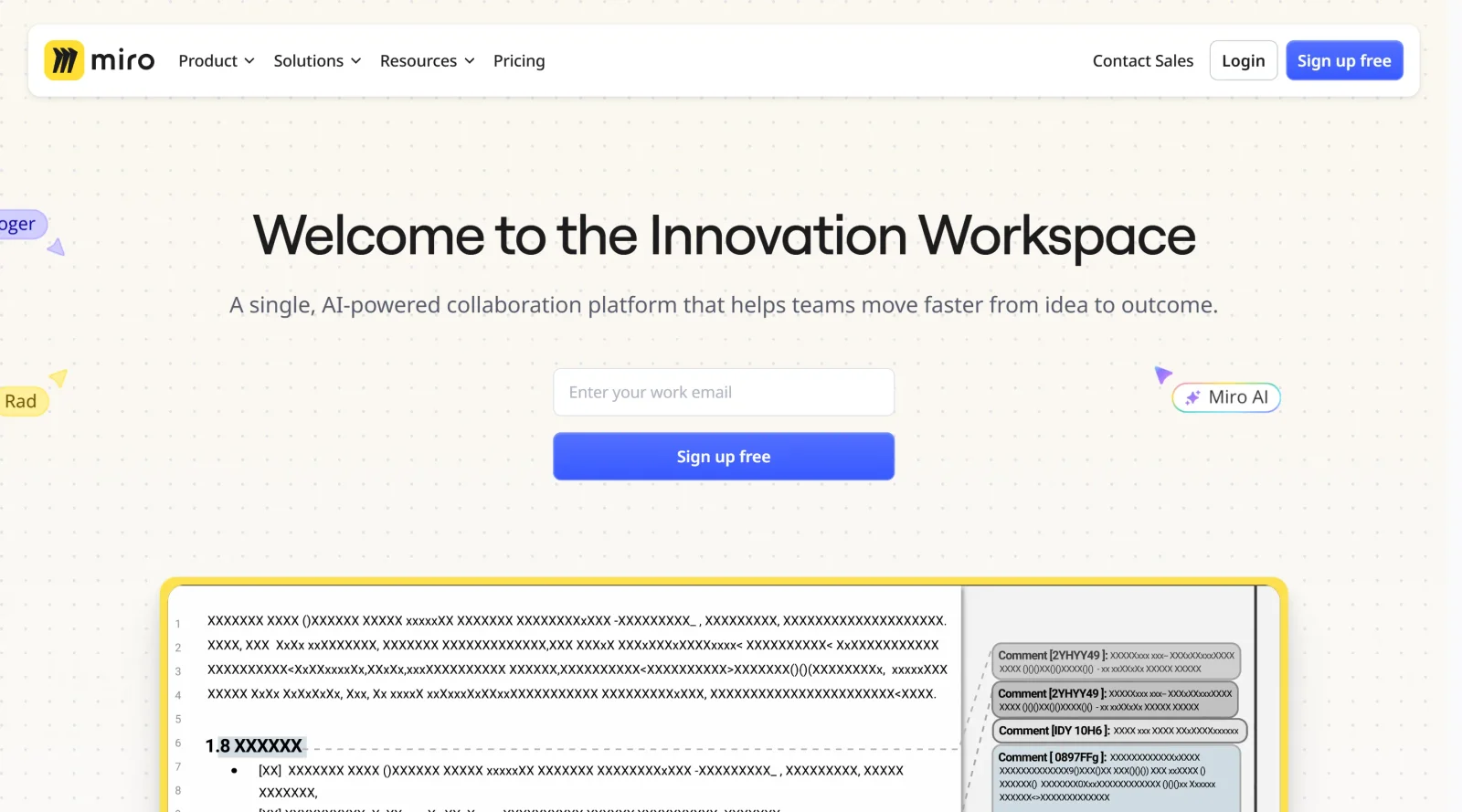
Task: Open the Contact Sales link
Action: [x=1142, y=60]
